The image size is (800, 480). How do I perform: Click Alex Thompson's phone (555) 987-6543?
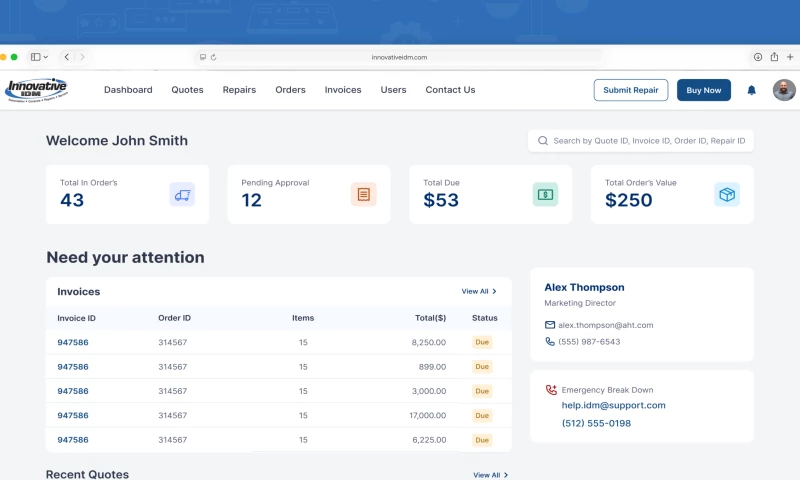589,342
